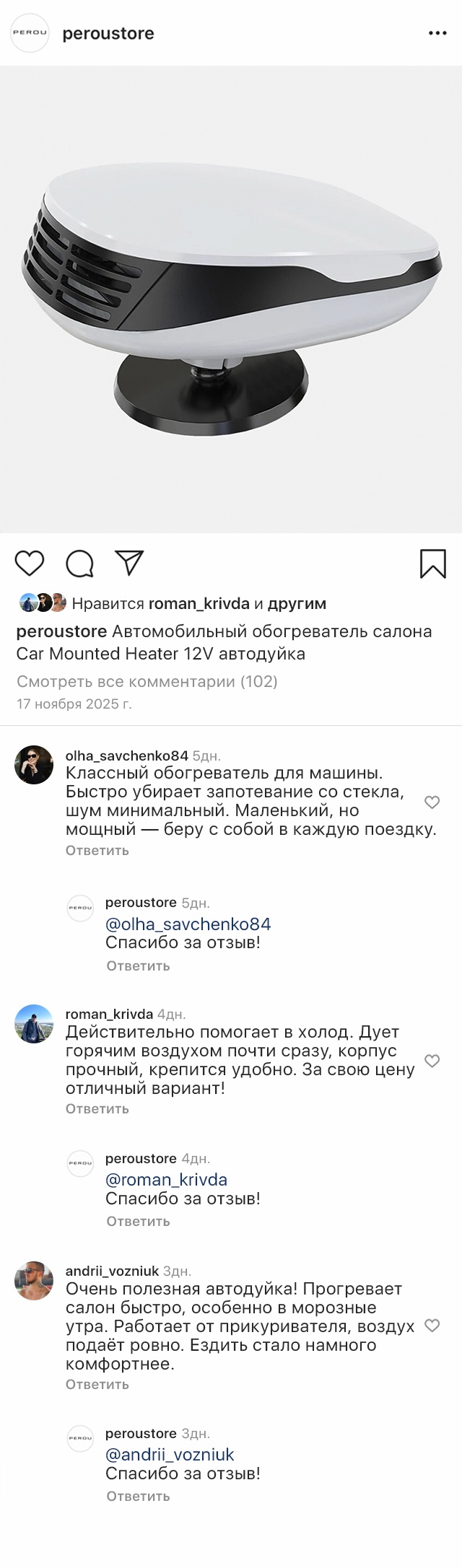Open roman_krivda's profile picture
Screen dimensions: 462x1568
pos(34,1023)
